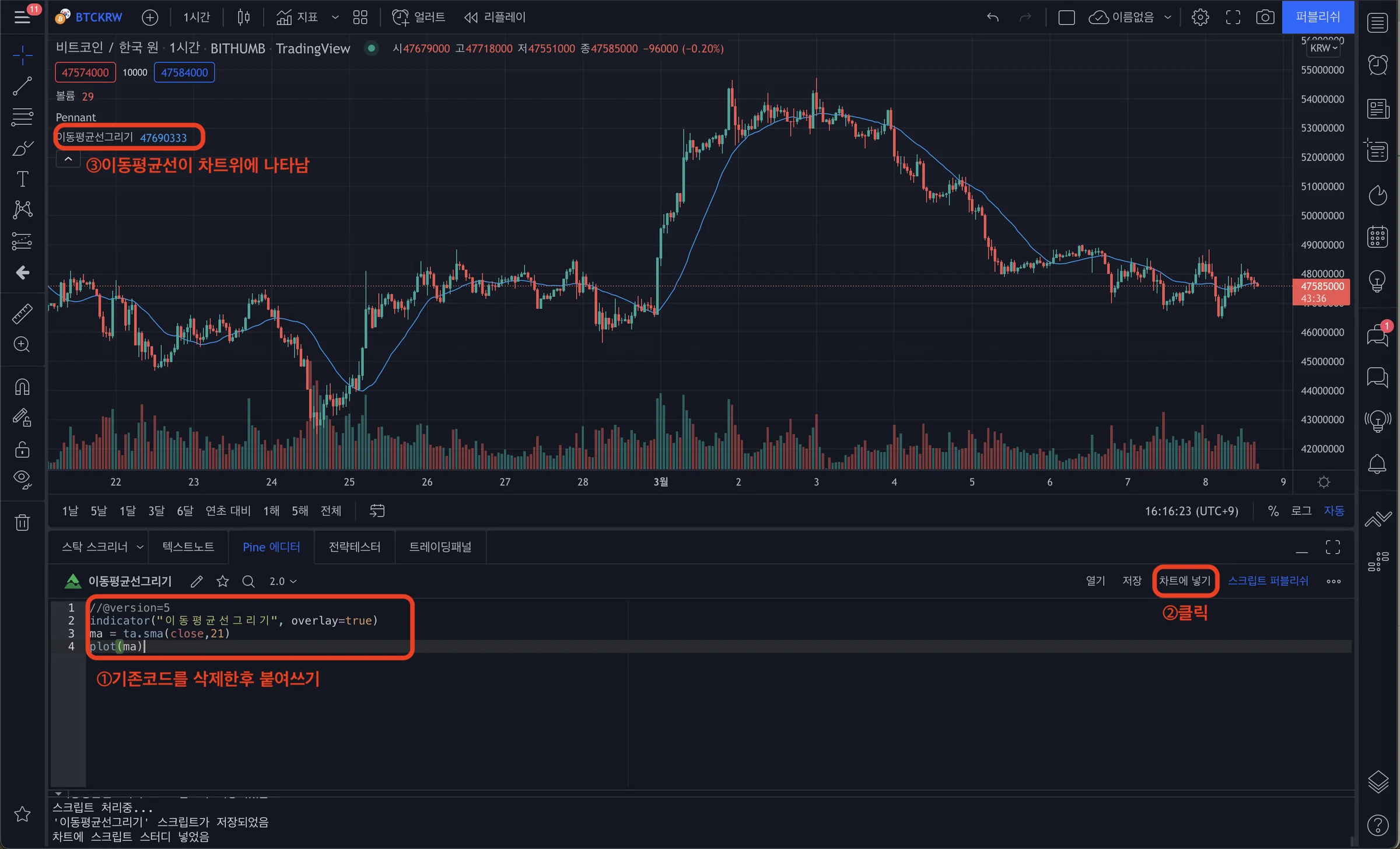Open the hotlists flame icon

point(1377,195)
